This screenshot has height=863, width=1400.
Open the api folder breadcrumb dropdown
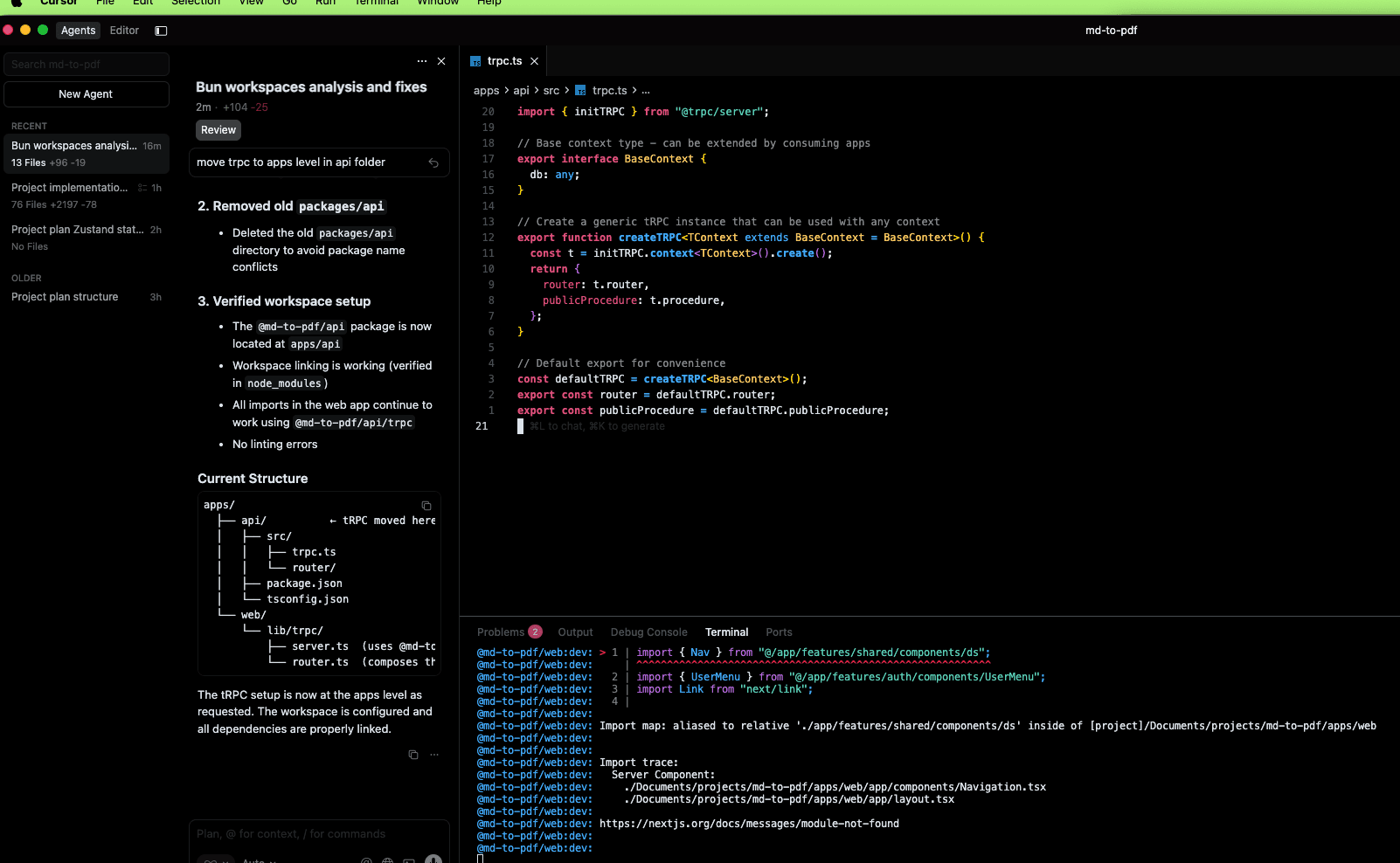521,91
